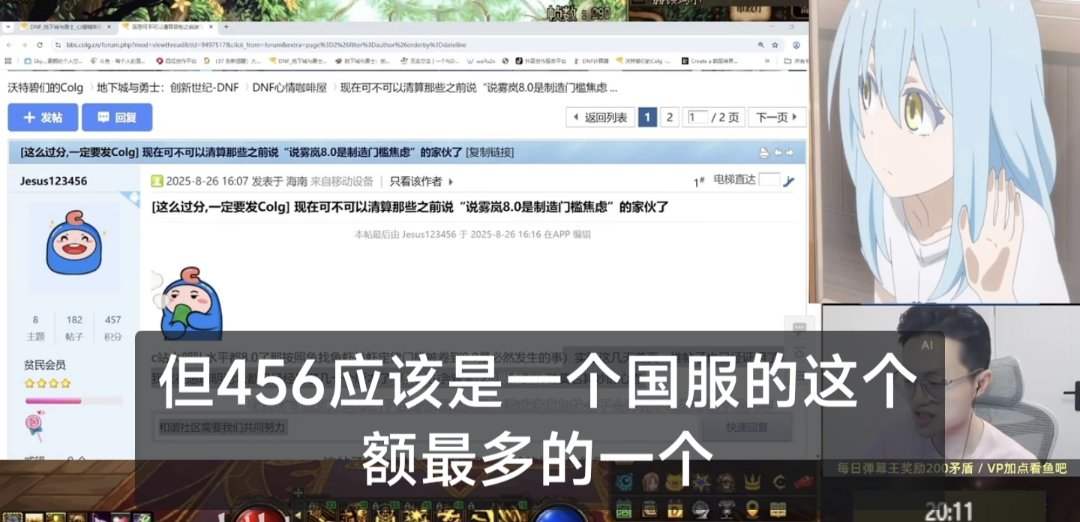Go to next thread arrow icon
Image resolution: width=1080 pixels, height=522 pixels.
[x=791, y=152]
